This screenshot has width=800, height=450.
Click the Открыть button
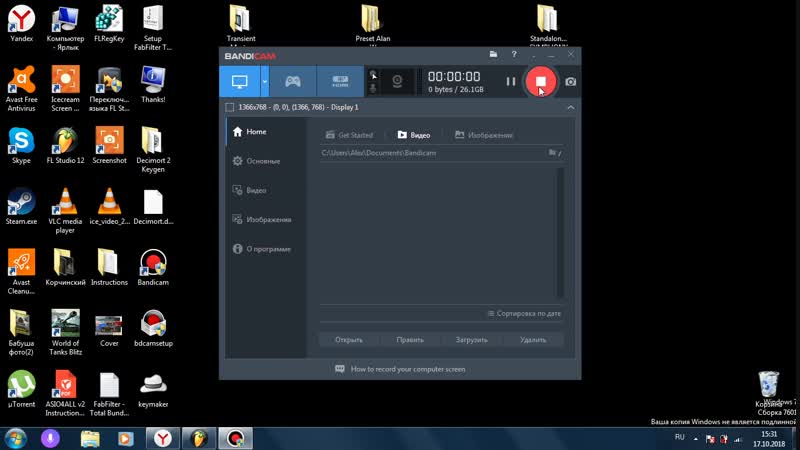[349, 340]
